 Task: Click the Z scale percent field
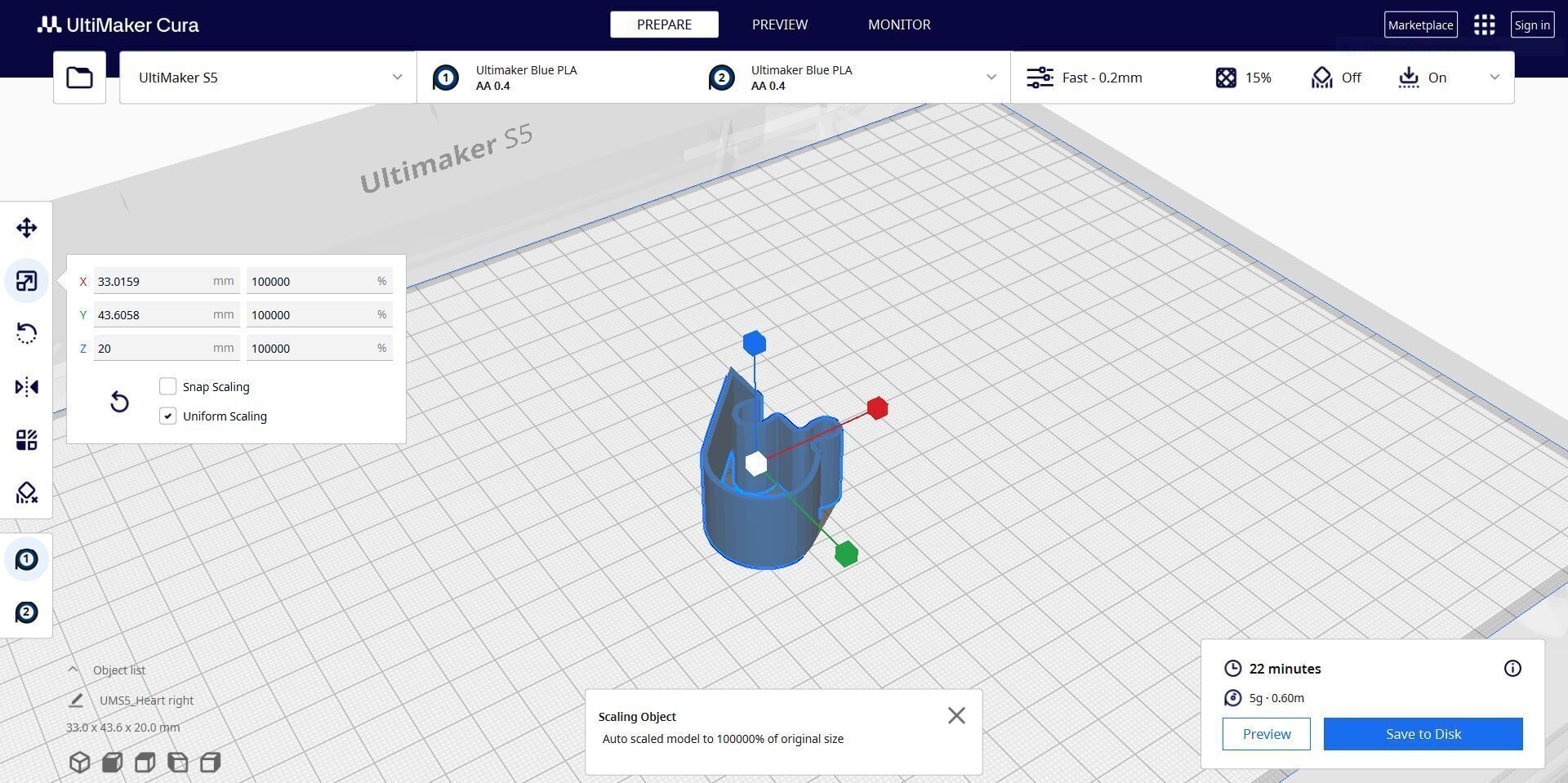(x=319, y=348)
